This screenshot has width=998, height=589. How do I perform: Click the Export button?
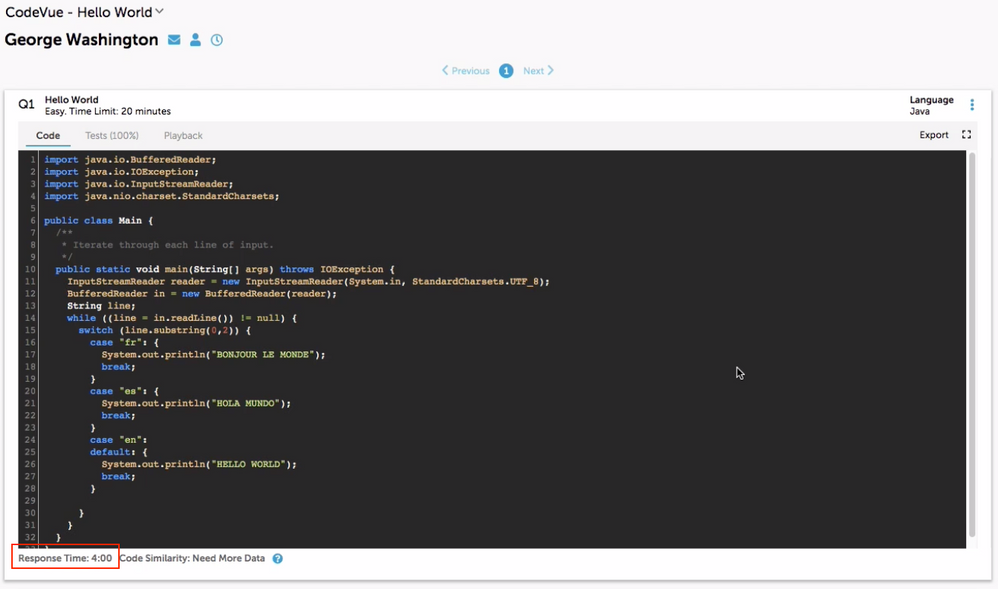(x=933, y=135)
